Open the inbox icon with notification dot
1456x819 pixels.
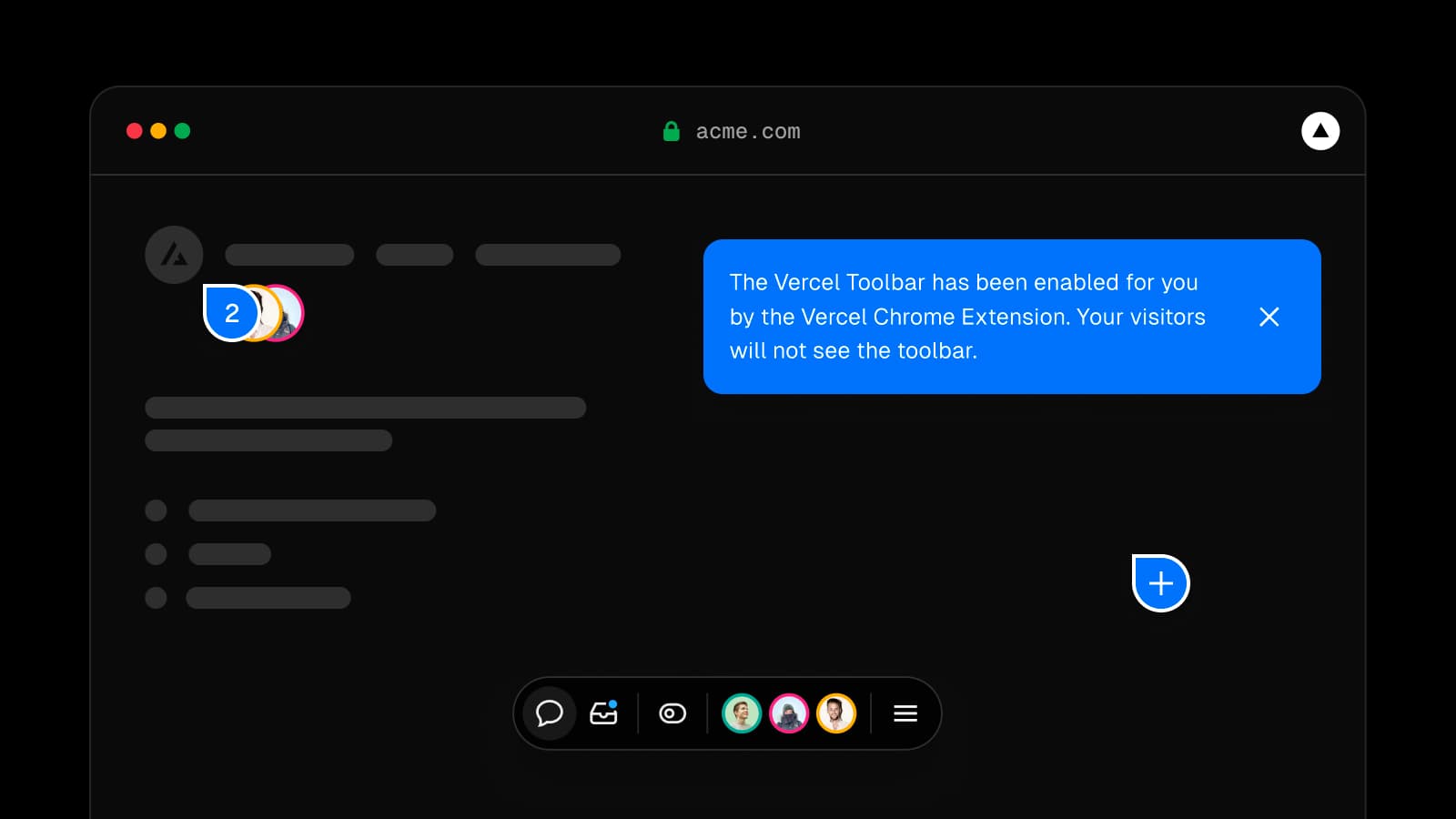pyautogui.click(x=603, y=713)
